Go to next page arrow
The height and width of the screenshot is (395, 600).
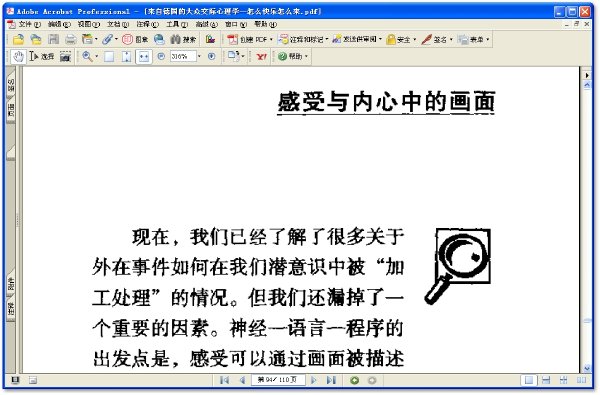pos(313,380)
